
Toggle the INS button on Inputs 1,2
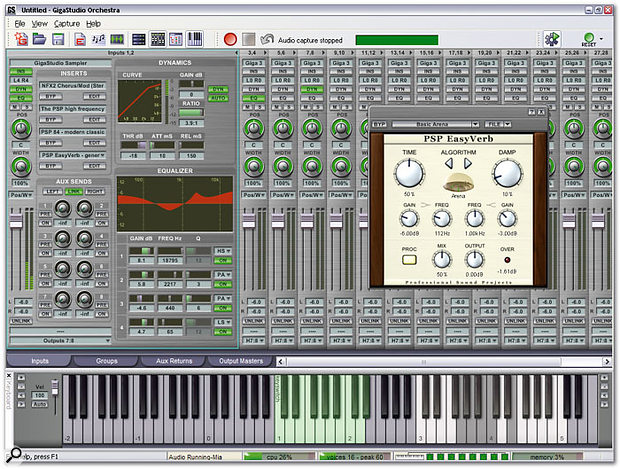pyautogui.click(x=21, y=72)
